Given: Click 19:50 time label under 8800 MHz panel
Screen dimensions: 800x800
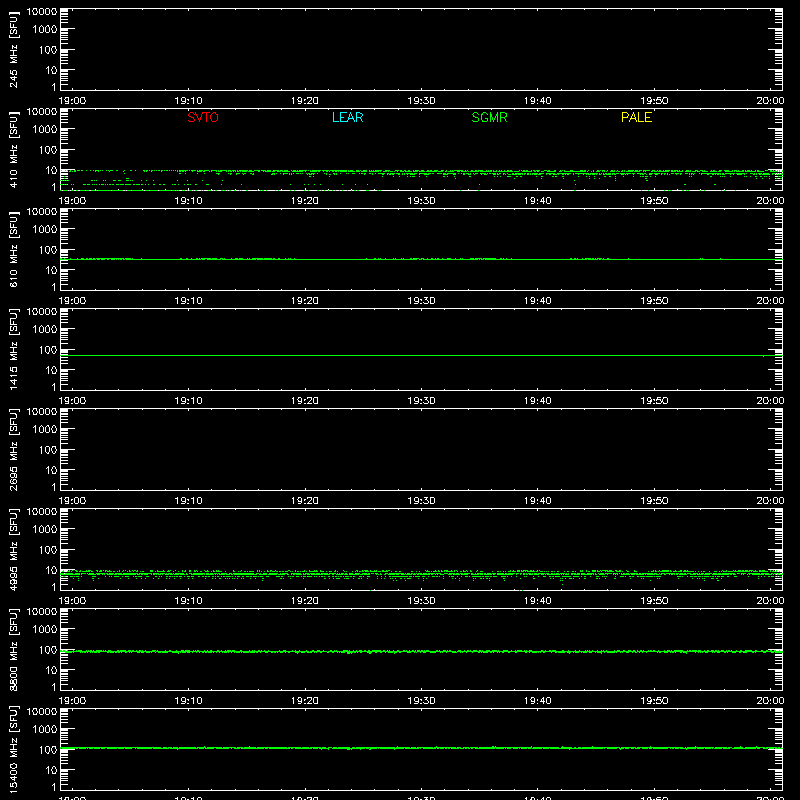Looking at the screenshot, I should (654, 701).
